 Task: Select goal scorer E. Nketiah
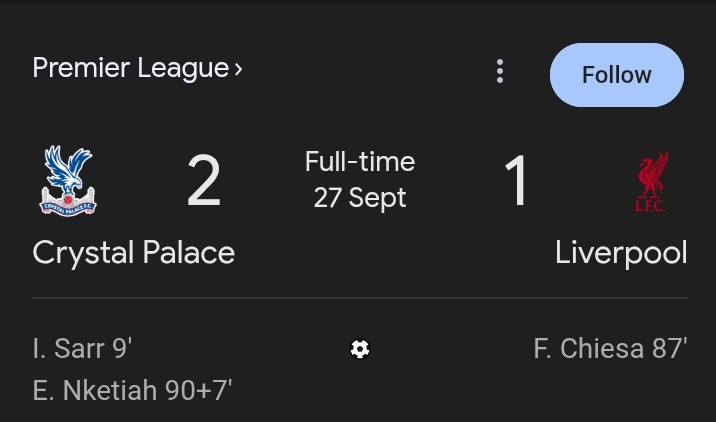95,390
